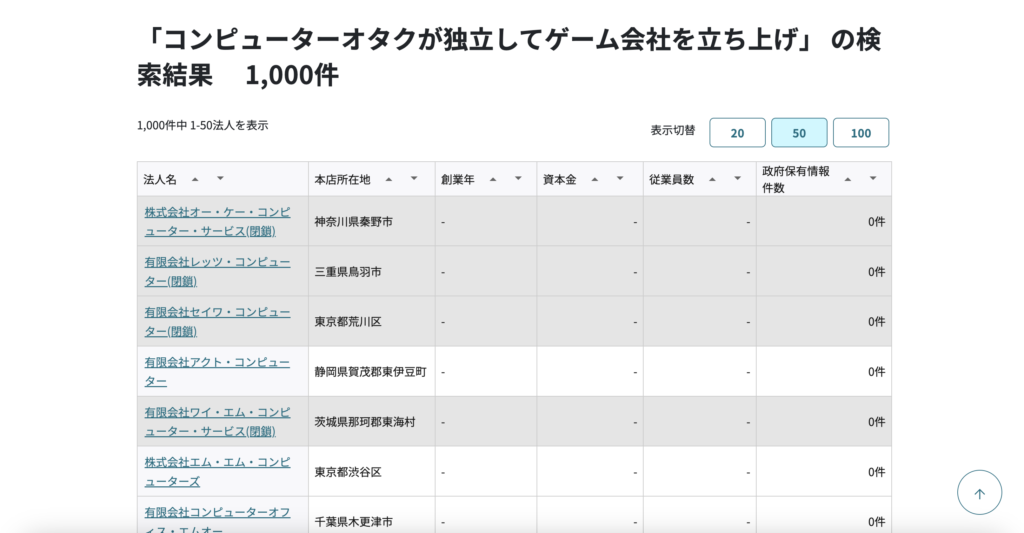Open 株式会社オー・ケー・コンピューター・サービス link
Screen dimensions: 1024x533
click(217, 221)
